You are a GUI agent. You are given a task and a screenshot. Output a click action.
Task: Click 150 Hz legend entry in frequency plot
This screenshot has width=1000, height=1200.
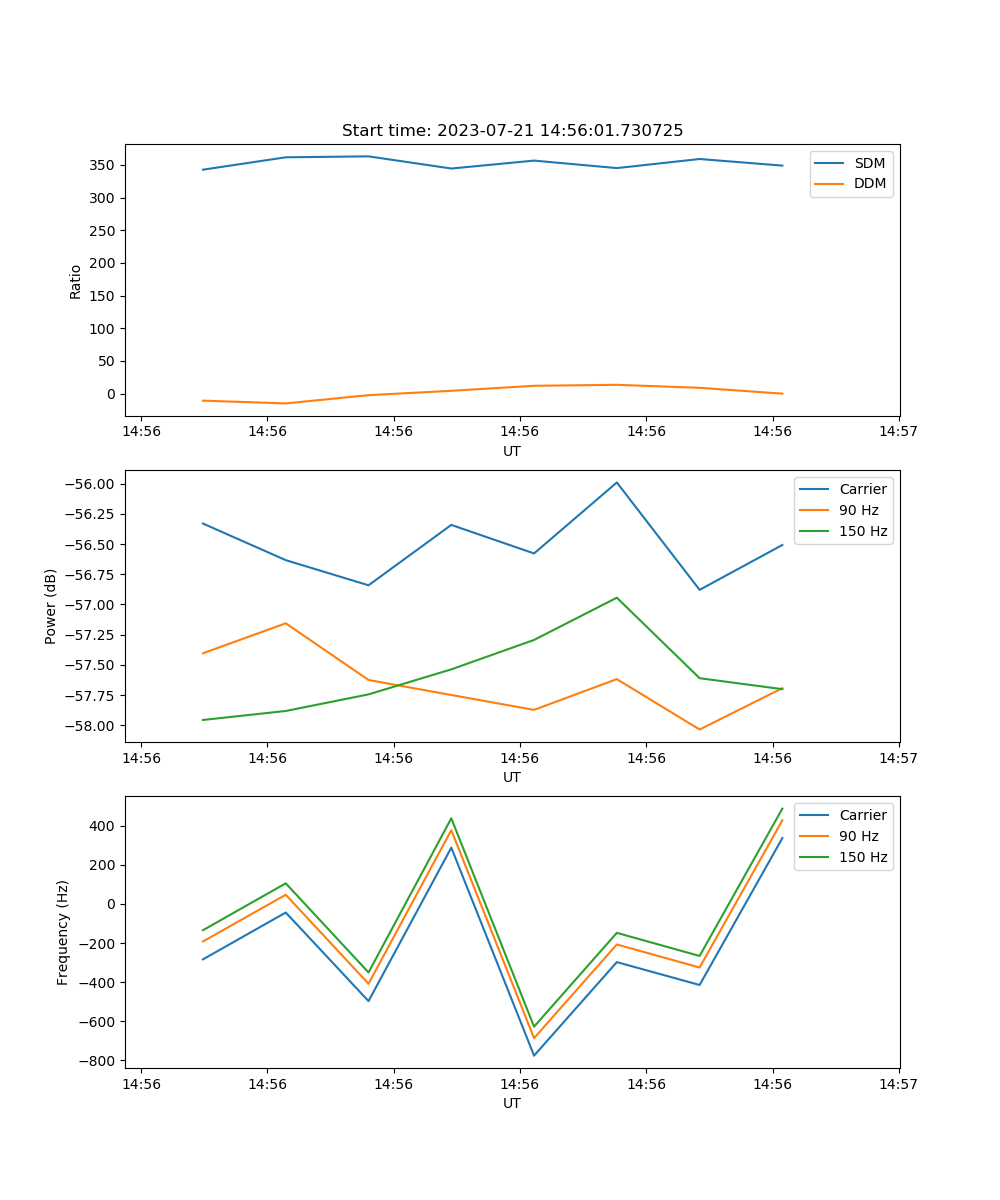point(862,857)
